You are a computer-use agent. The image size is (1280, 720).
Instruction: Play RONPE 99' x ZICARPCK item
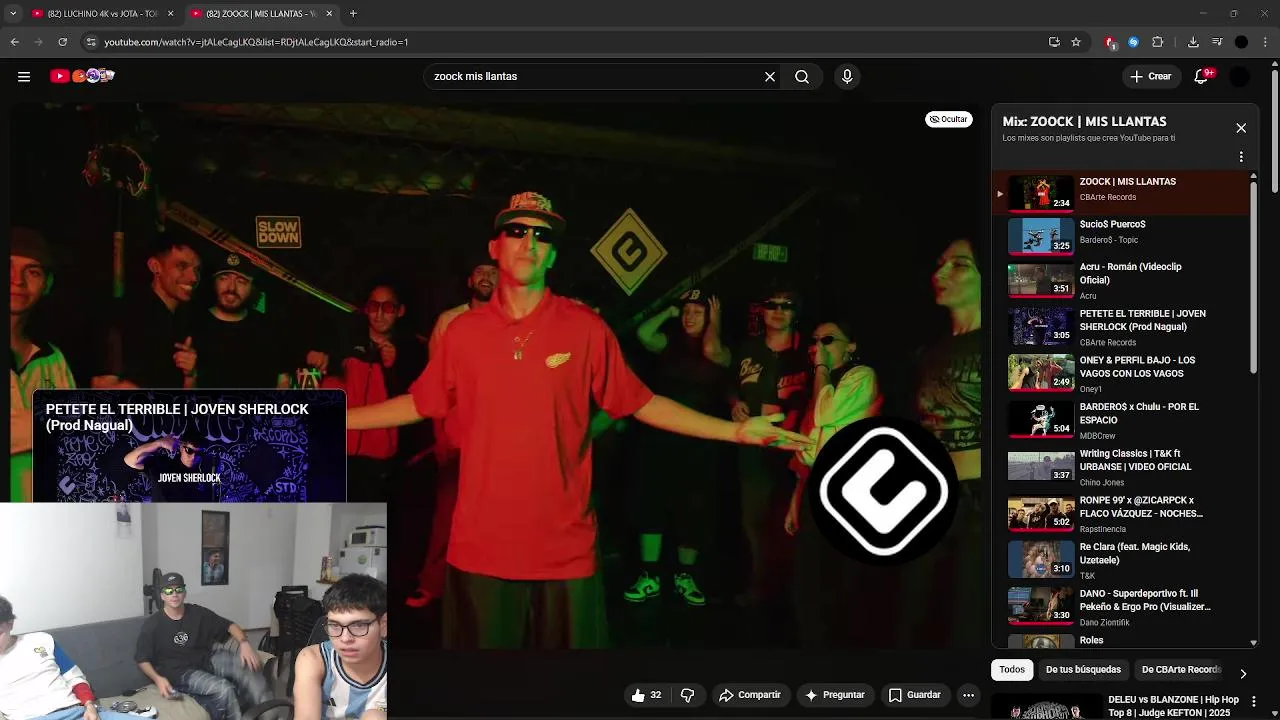[1122, 514]
